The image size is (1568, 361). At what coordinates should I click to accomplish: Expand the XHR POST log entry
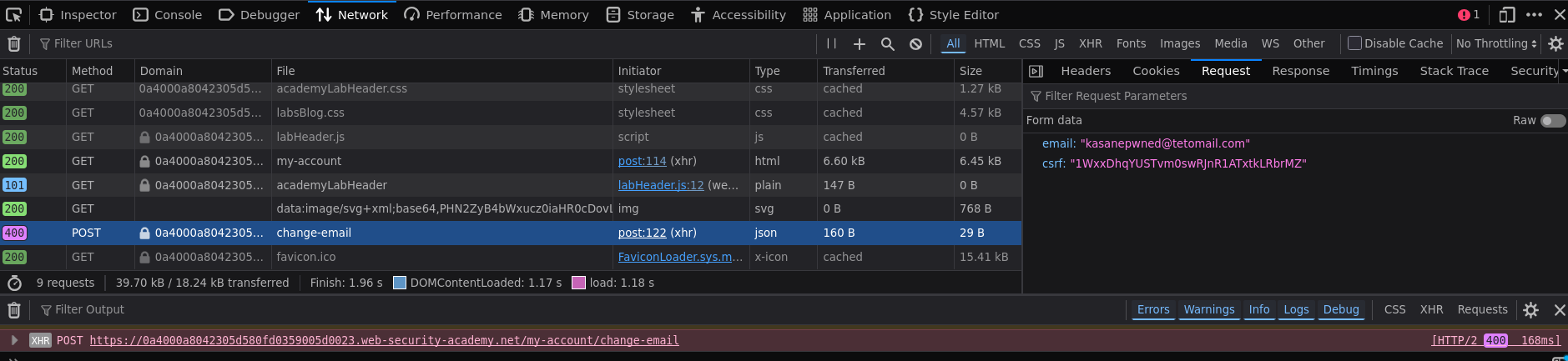coord(14,340)
